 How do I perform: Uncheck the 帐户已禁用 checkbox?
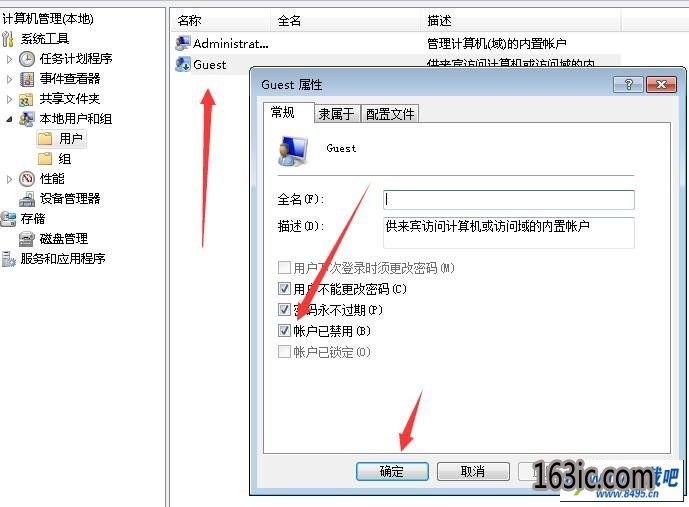click(284, 330)
